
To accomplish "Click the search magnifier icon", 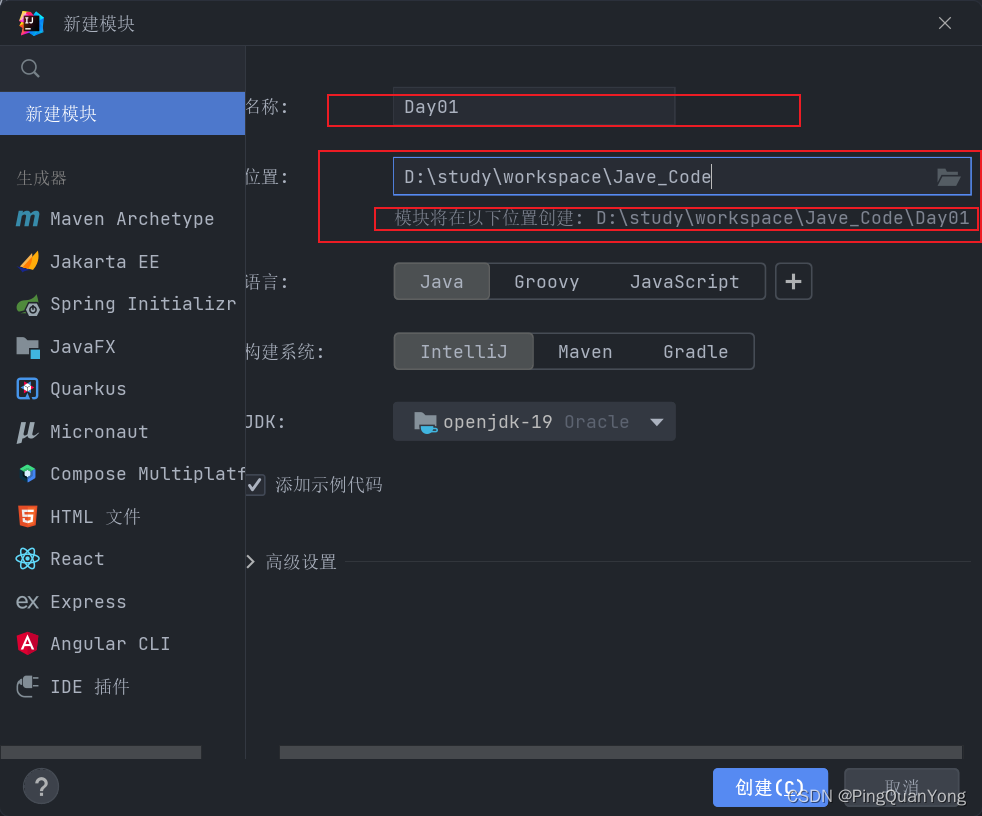I will [30, 68].
